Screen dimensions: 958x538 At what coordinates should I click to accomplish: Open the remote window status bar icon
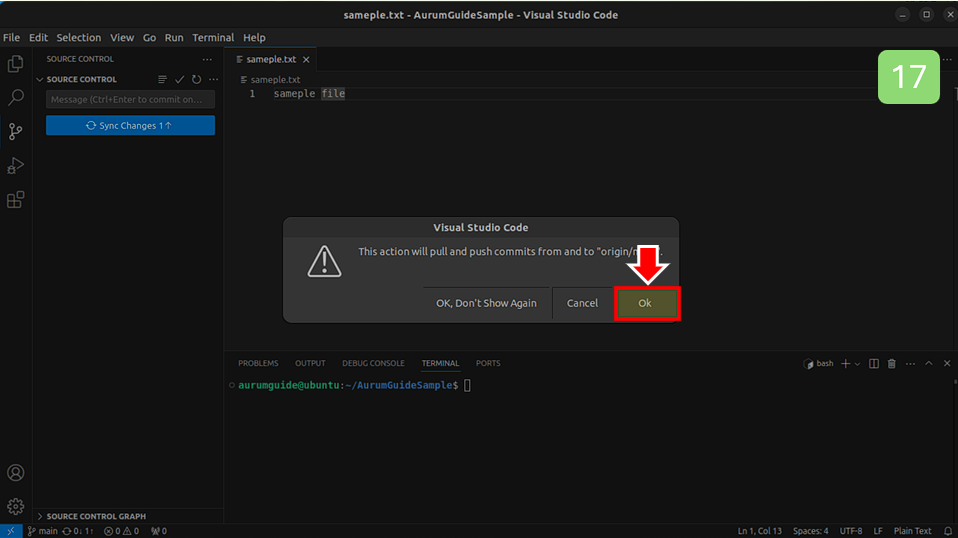tap(11, 531)
